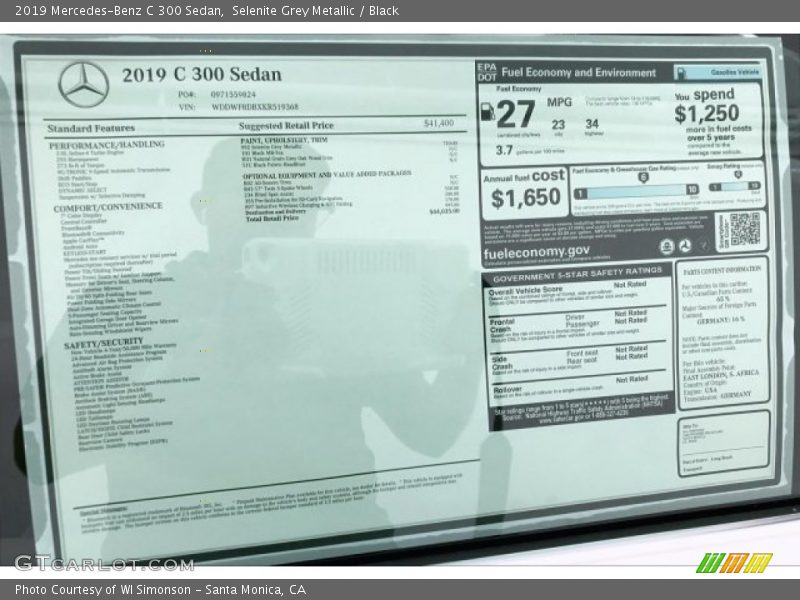Click the 'GERMANY: 16 %' parts content line
Screen dimensions: 800x600
[720, 320]
